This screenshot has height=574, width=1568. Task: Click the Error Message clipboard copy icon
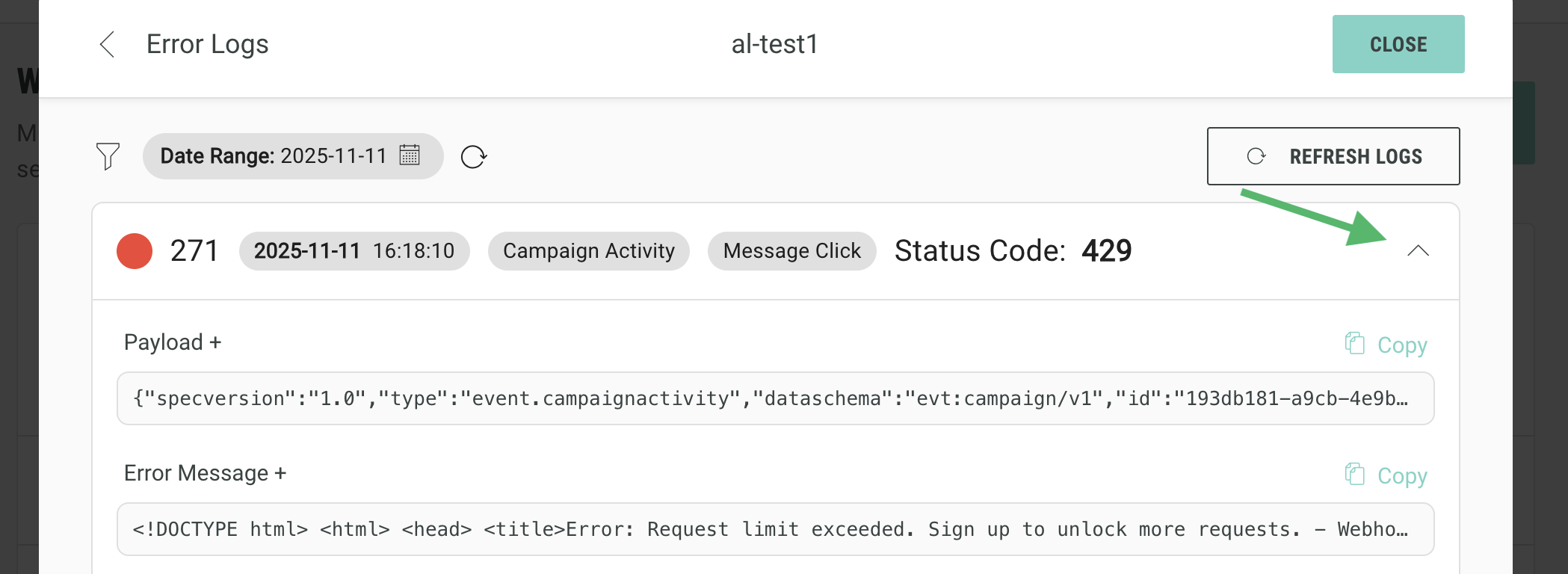click(1354, 475)
